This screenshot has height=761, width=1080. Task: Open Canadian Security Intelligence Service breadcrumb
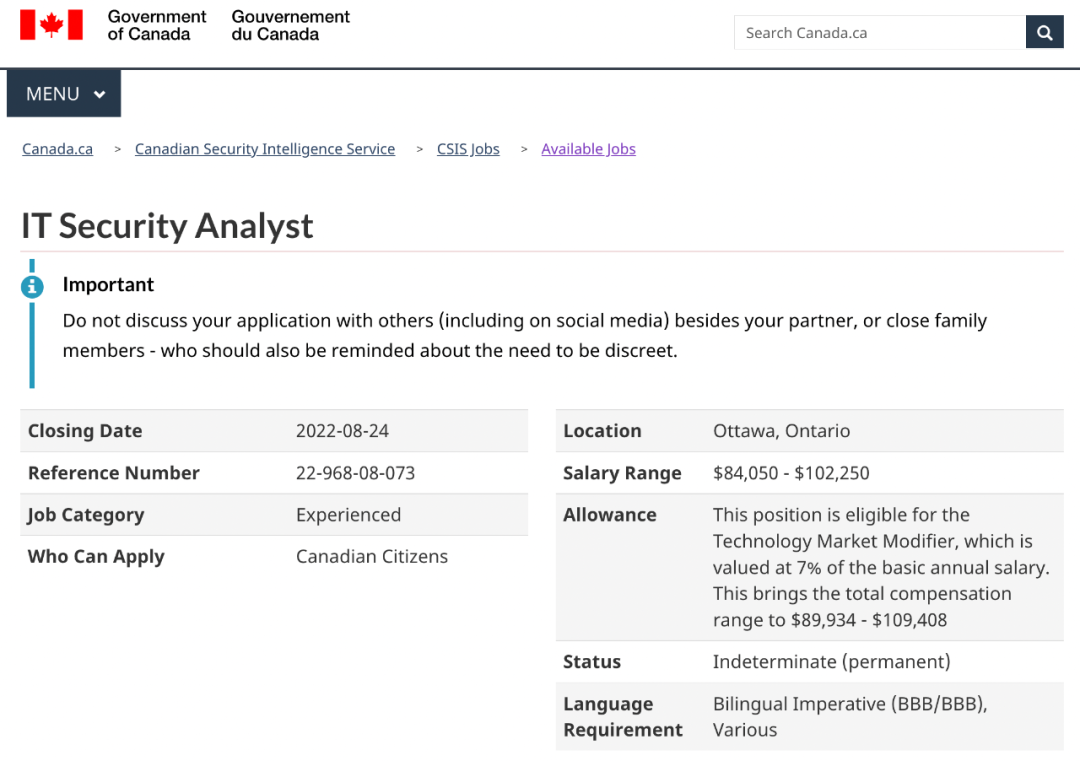coord(265,149)
